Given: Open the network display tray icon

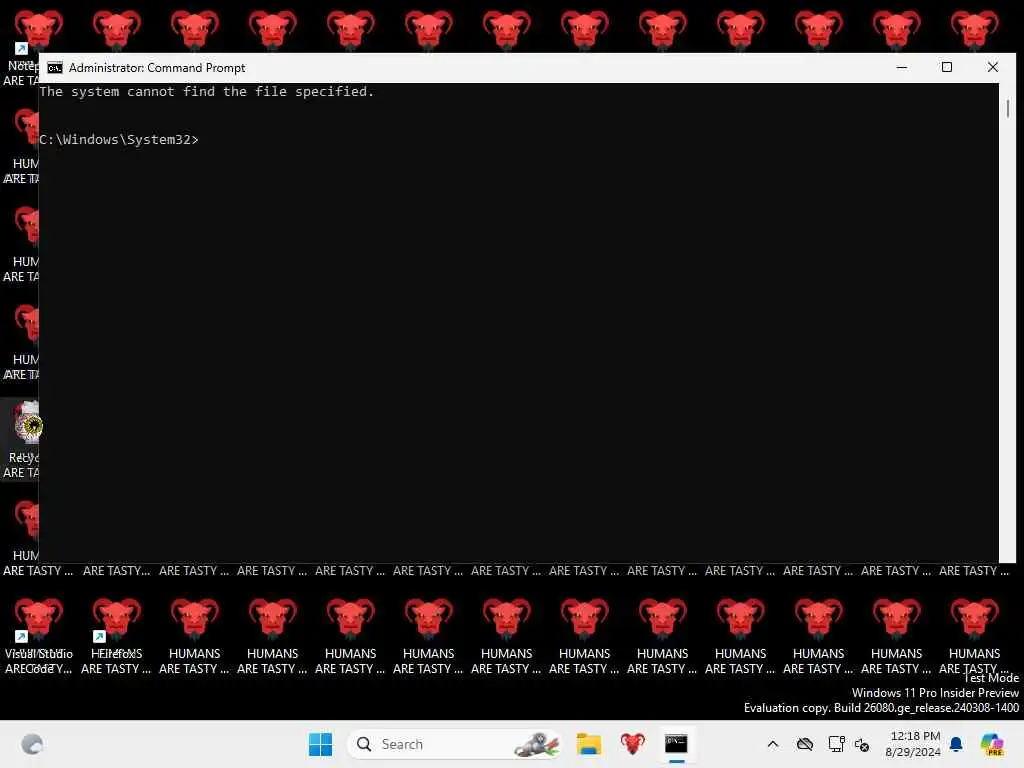Looking at the screenshot, I should pyautogui.click(x=836, y=744).
